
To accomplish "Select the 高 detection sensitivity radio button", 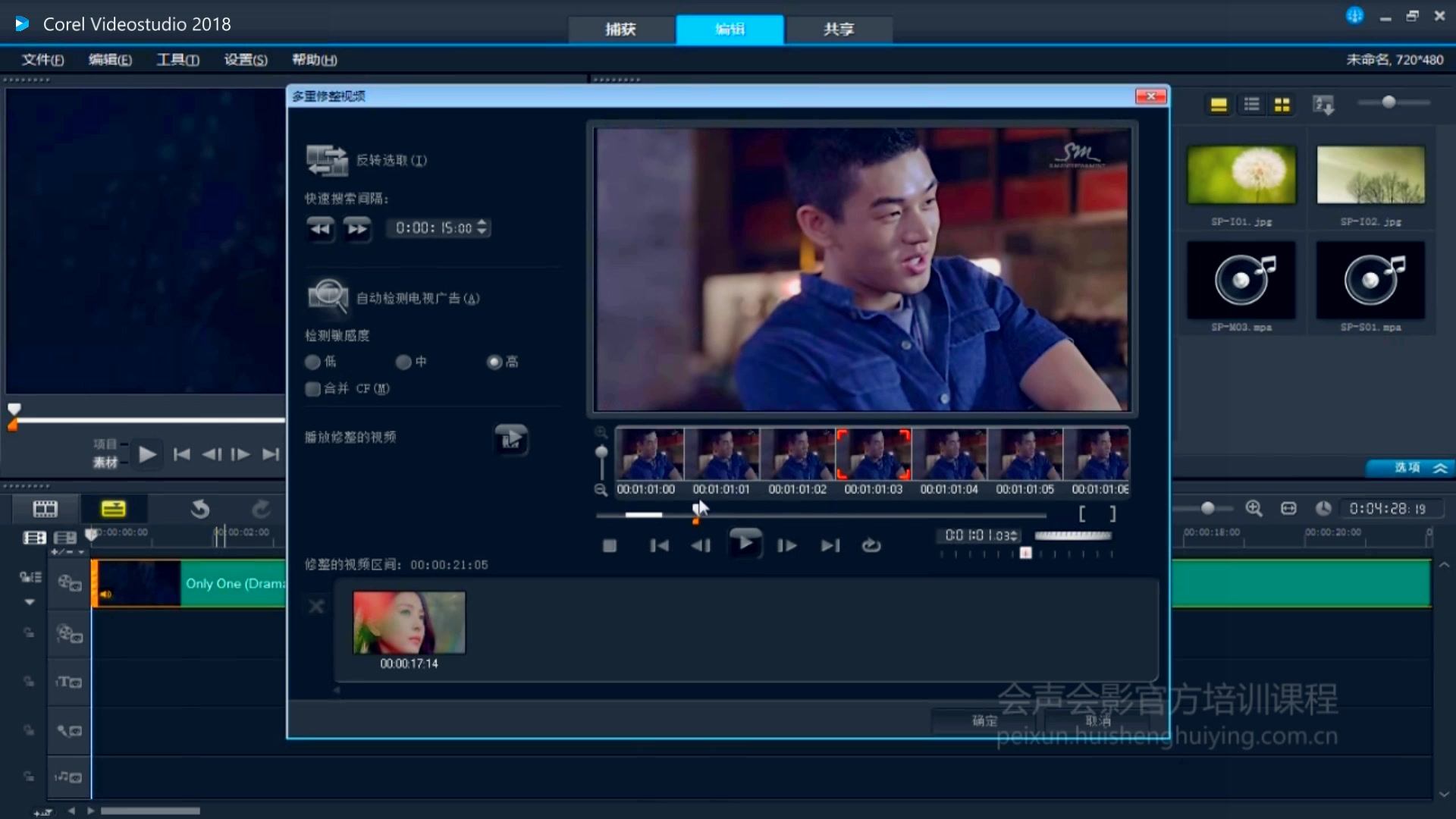I will (494, 362).
